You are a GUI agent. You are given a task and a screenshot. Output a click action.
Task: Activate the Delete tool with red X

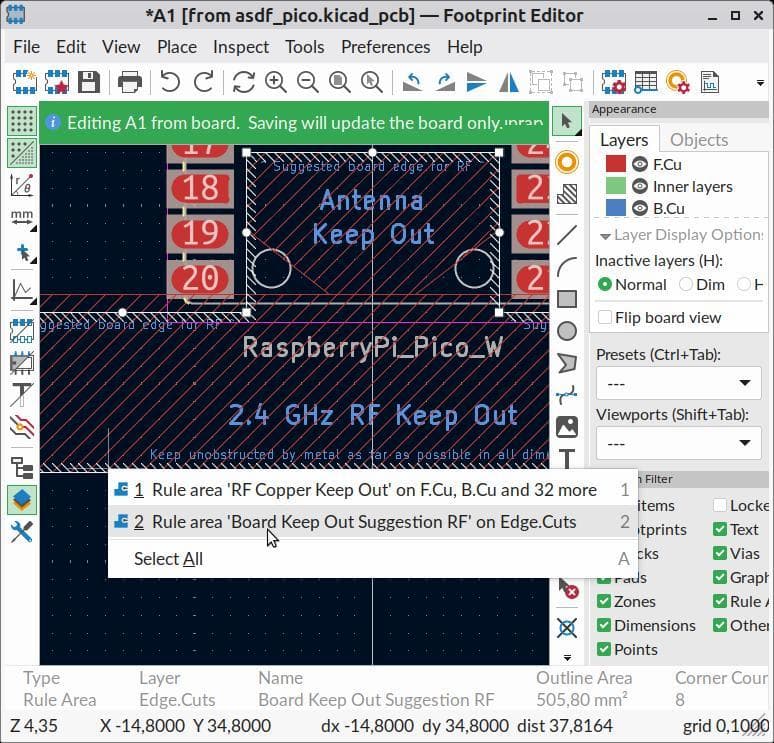click(568, 589)
